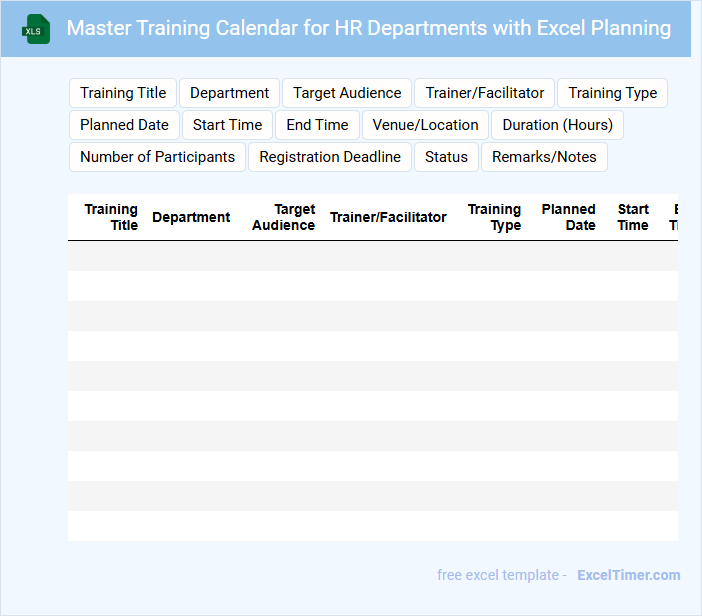The width and height of the screenshot is (702, 616).
Task: Click the Planned Date column header
Action: pyautogui.click(x=568, y=217)
